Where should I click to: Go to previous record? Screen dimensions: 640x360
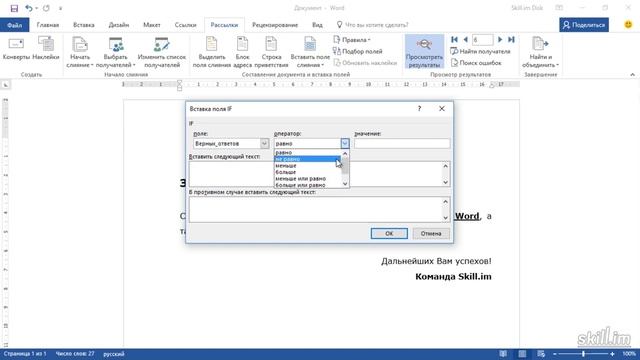pyautogui.click(x=465, y=40)
